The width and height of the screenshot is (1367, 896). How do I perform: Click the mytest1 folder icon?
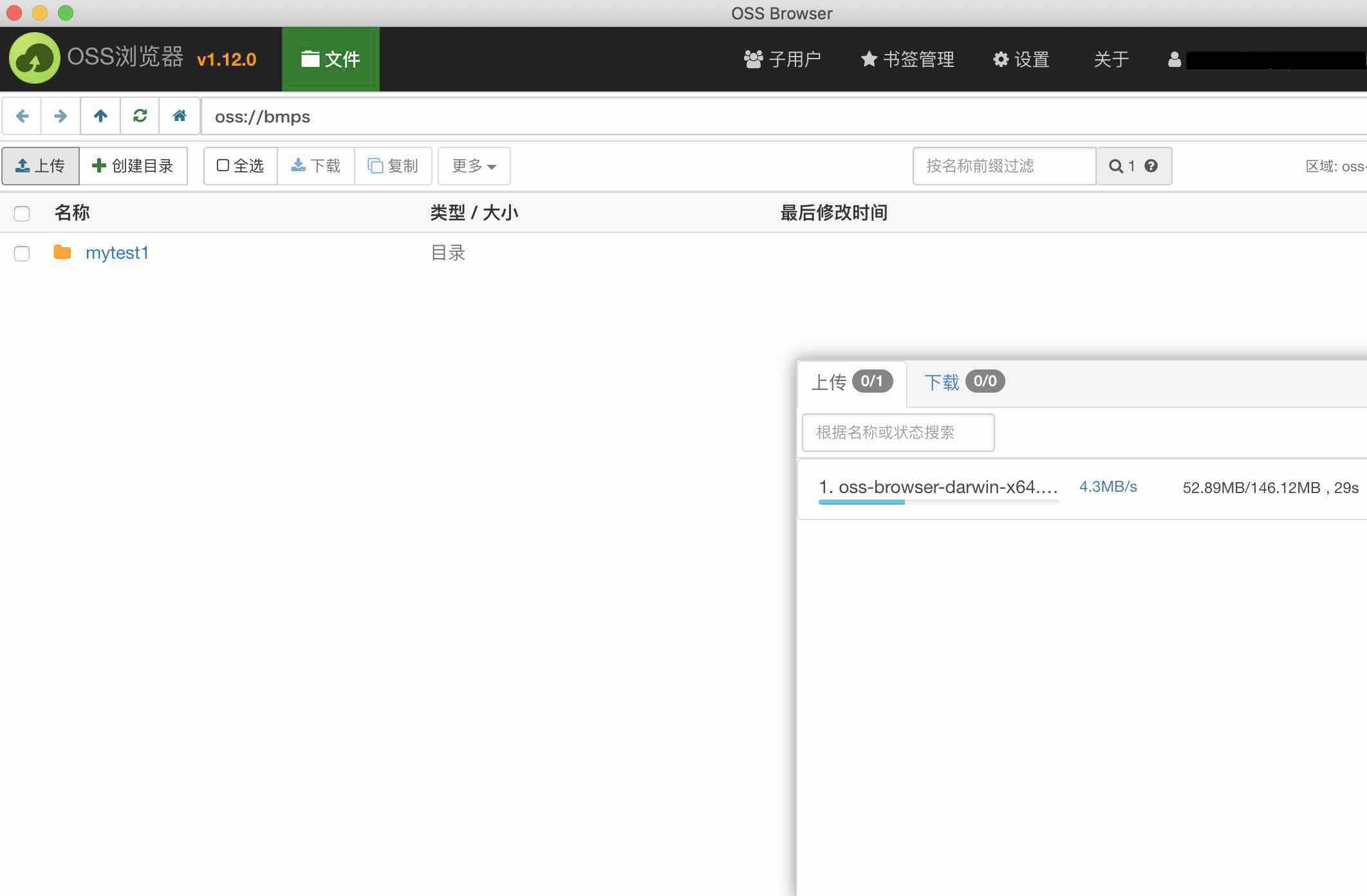pos(62,252)
